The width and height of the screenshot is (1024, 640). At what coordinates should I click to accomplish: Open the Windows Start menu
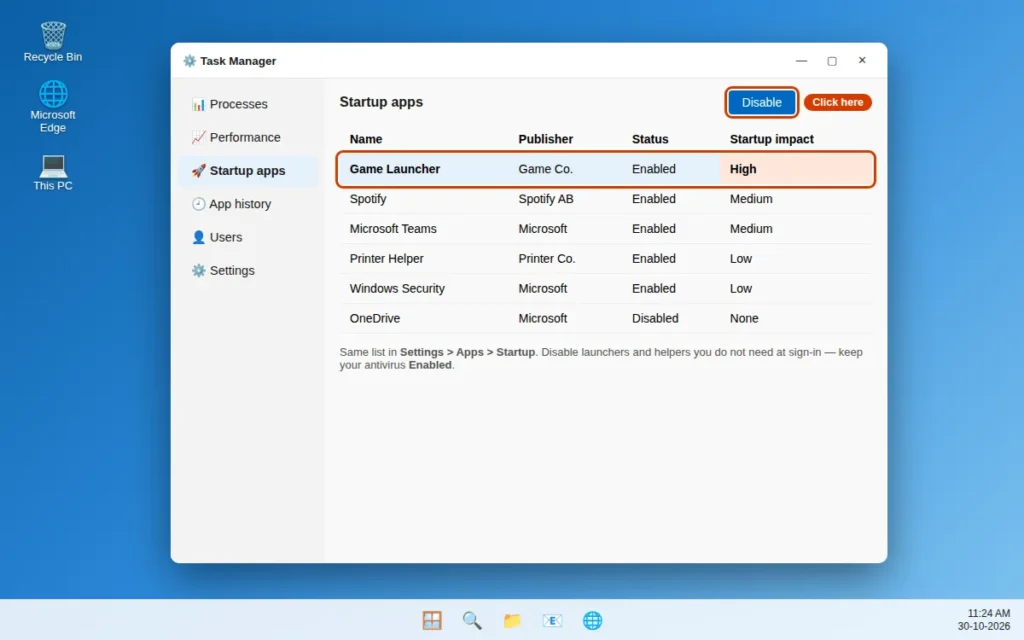[432, 620]
